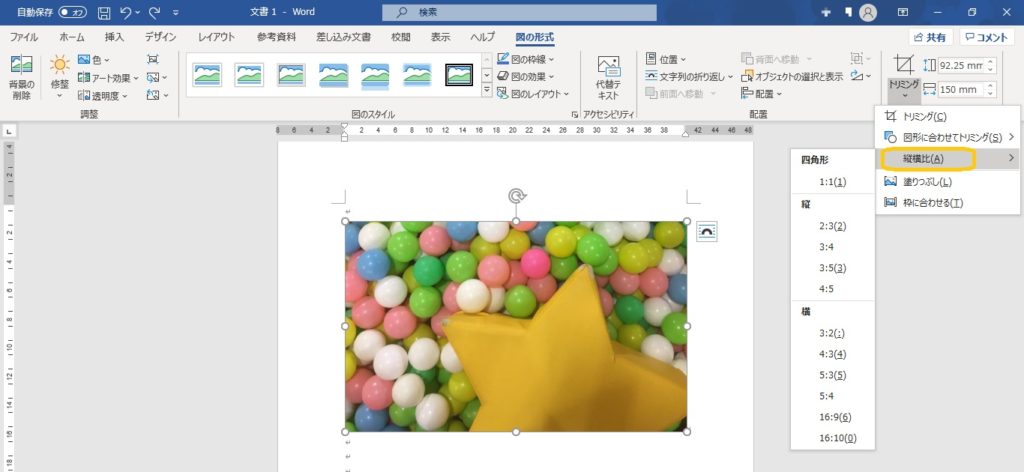Click the rotation handle above the image
This screenshot has height=472, width=1024.
point(516,196)
